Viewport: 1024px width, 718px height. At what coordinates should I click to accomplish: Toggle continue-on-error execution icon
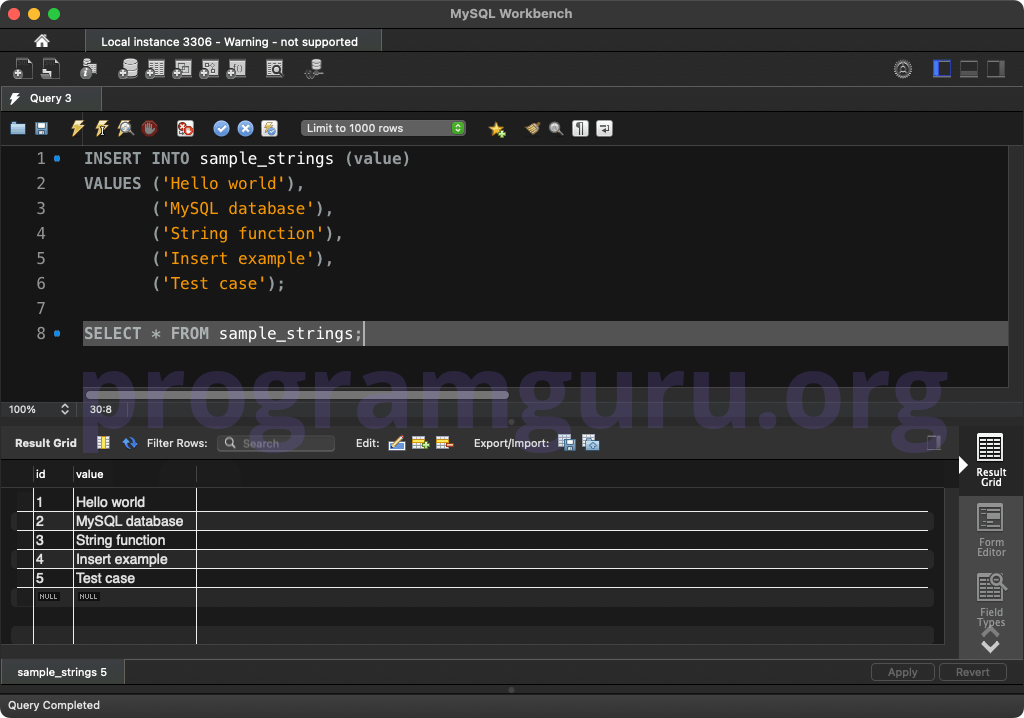coord(185,128)
